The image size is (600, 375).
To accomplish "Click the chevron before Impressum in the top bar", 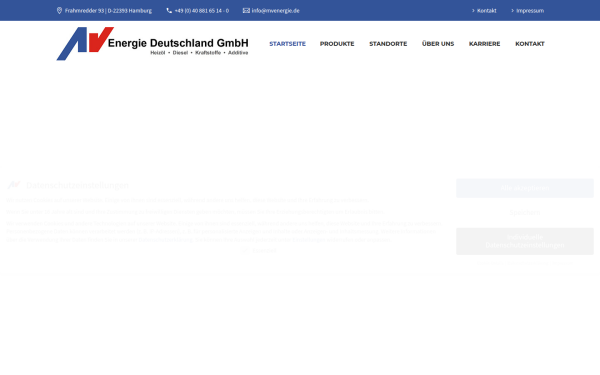I will pyautogui.click(x=512, y=11).
